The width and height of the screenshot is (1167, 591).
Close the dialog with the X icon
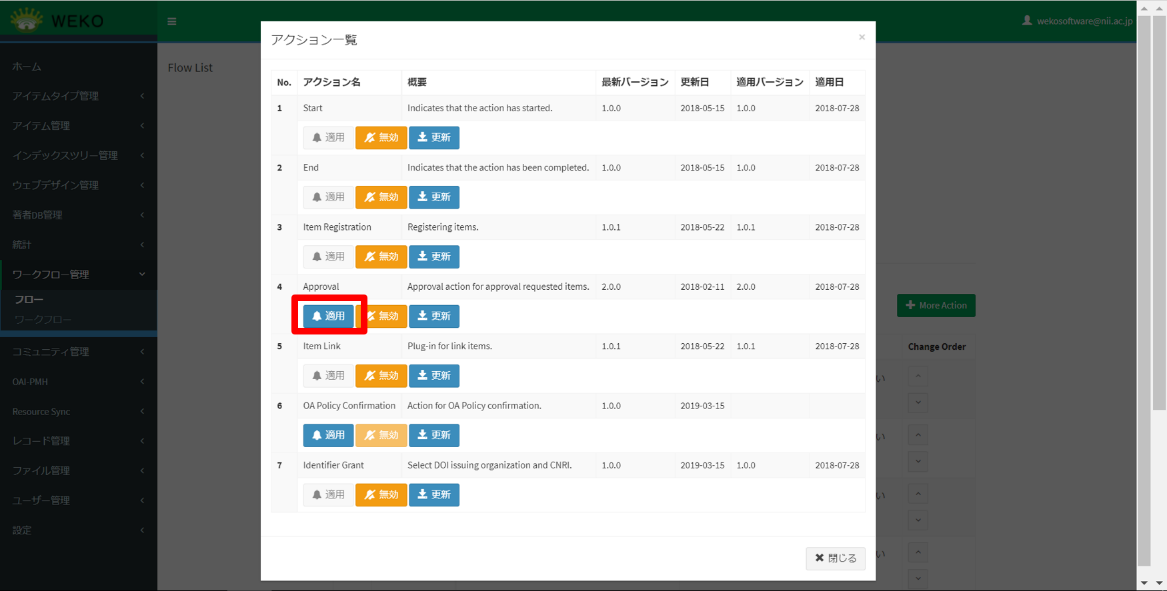tap(862, 37)
